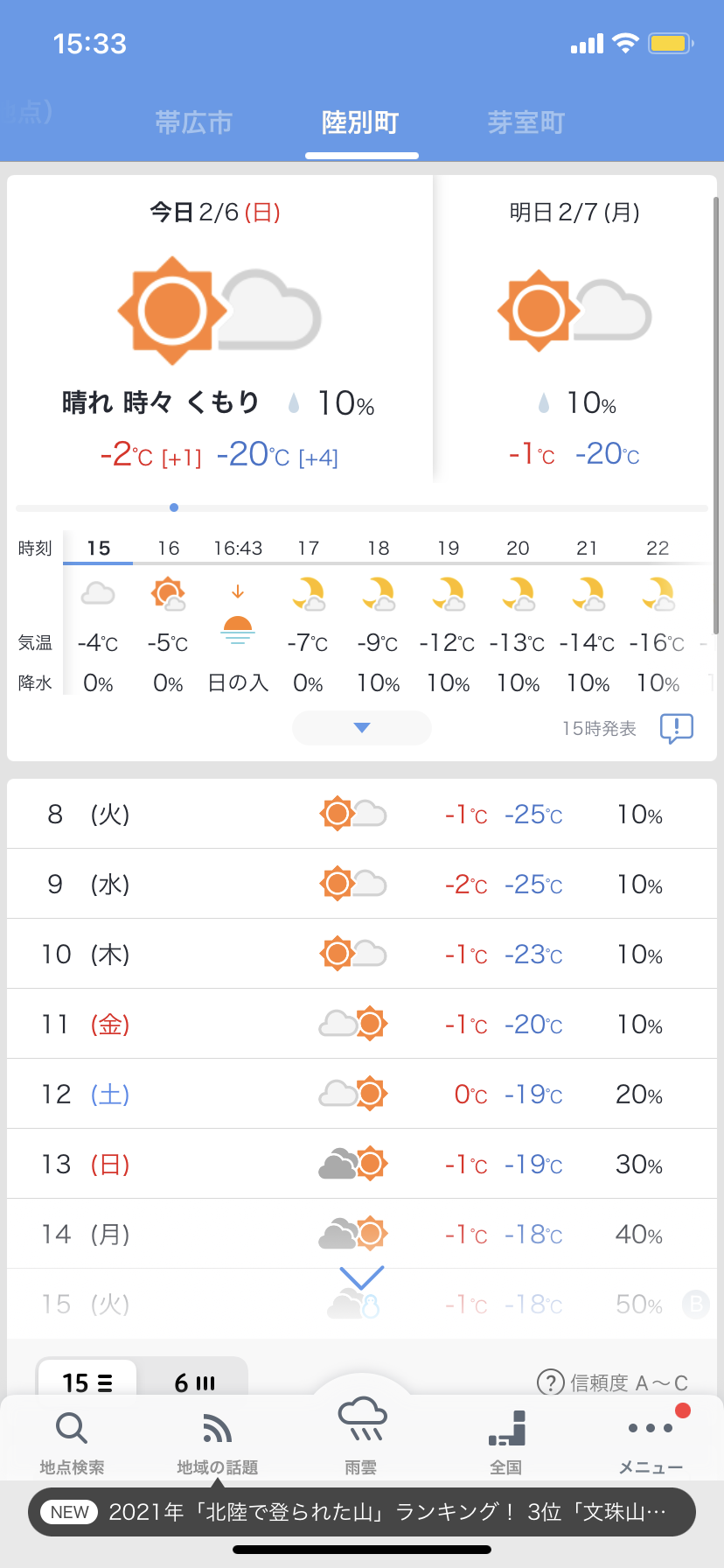Open the 北陸で登られた山 ranking news banner
This screenshot has height=1568, width=724.
point(362,1512)
